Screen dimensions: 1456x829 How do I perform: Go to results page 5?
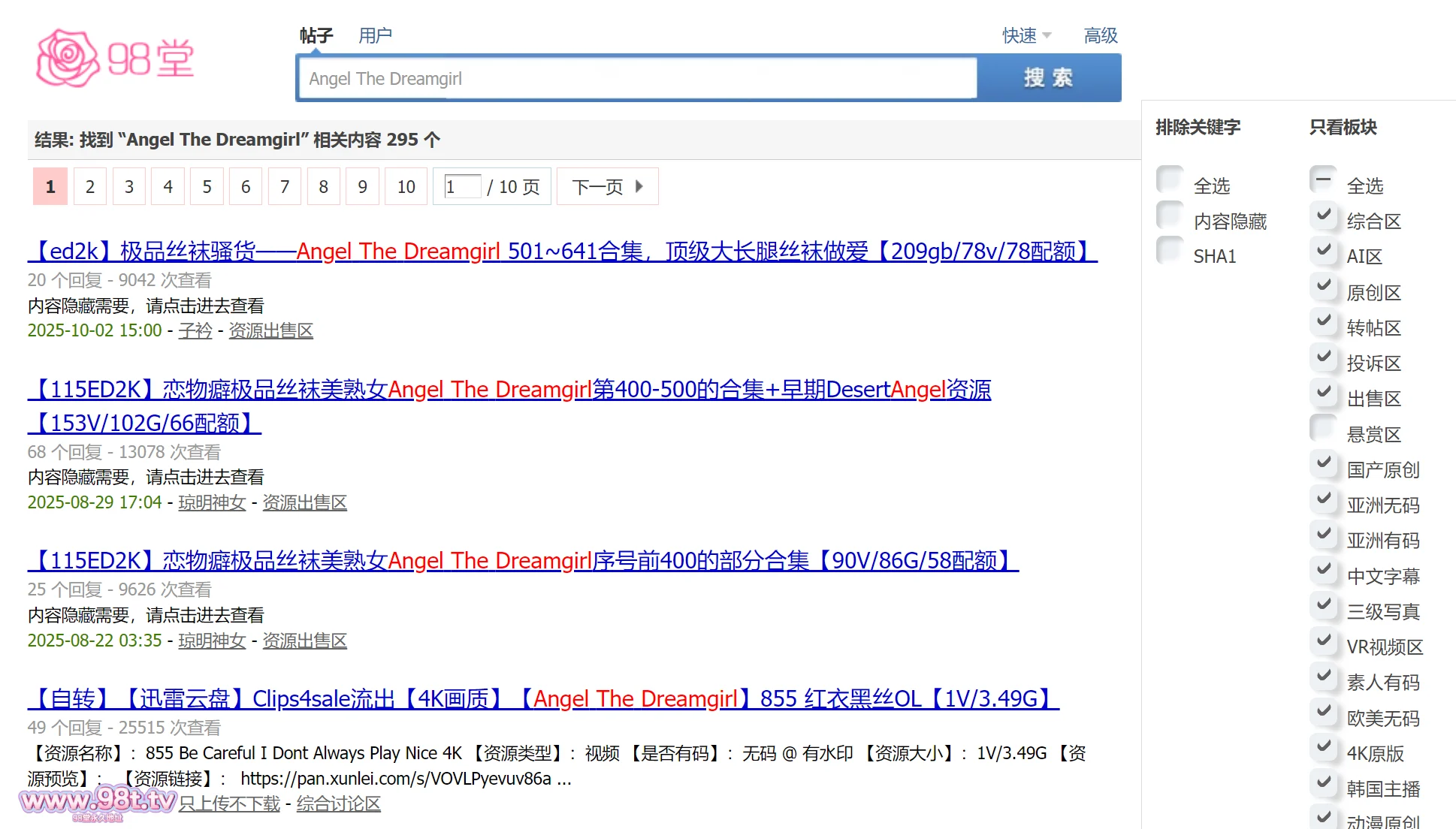207,187
